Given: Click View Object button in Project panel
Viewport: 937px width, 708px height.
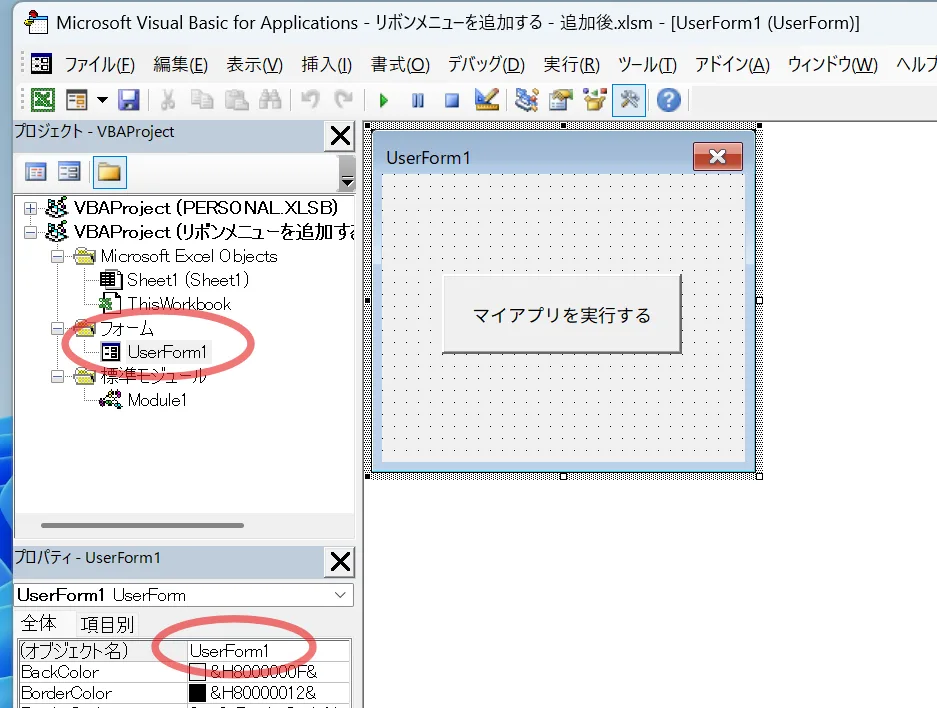Looking at the screenshot, I should pyautogui.click(x=68, y=172).
